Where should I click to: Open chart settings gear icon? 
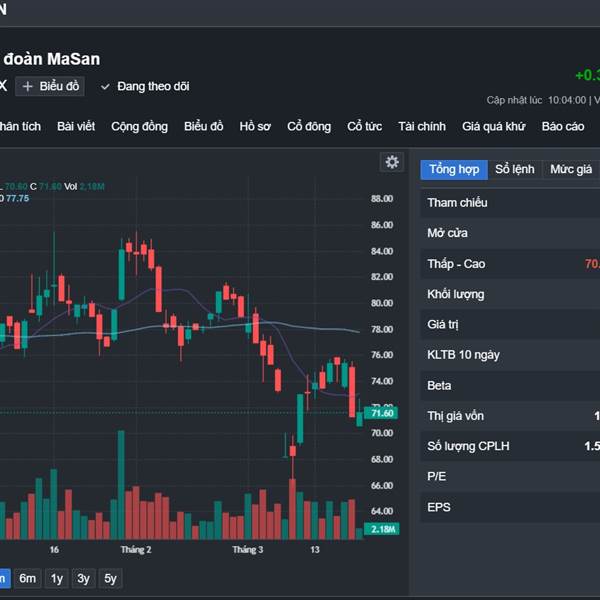392,162
